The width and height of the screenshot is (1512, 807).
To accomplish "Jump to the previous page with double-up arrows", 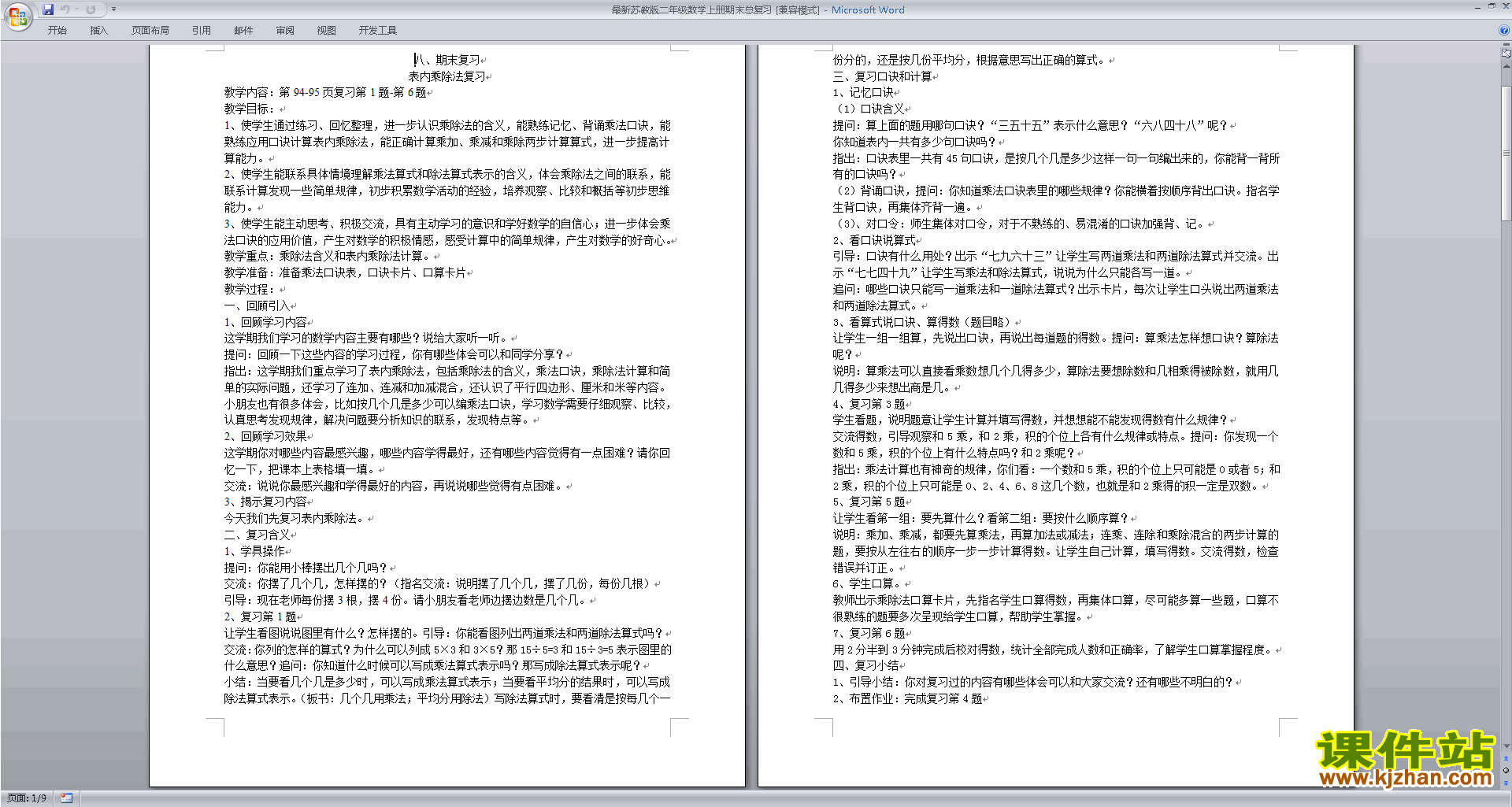I will (1506, 759).
